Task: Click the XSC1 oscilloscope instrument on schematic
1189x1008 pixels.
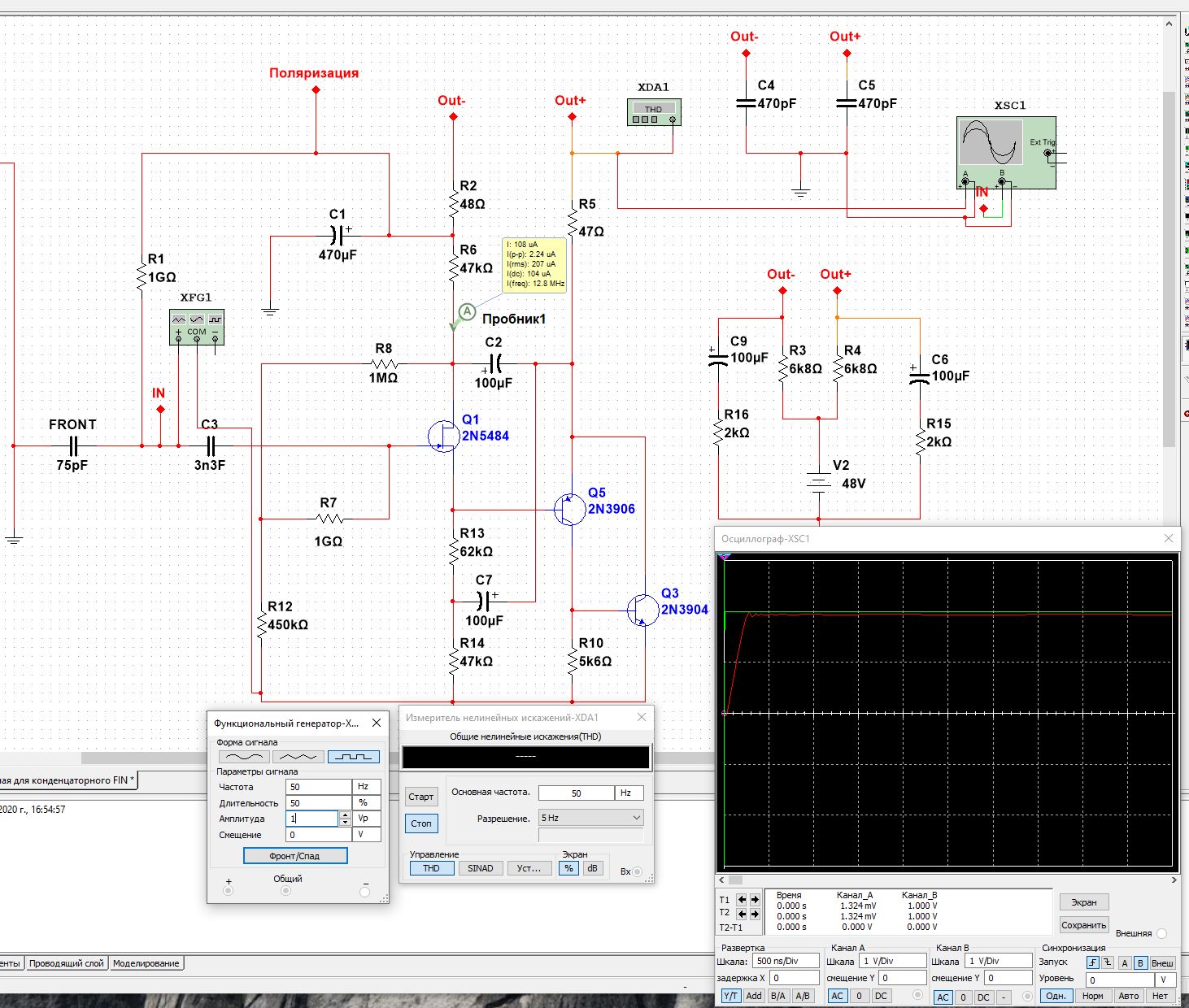Action: pos(1006,153)
